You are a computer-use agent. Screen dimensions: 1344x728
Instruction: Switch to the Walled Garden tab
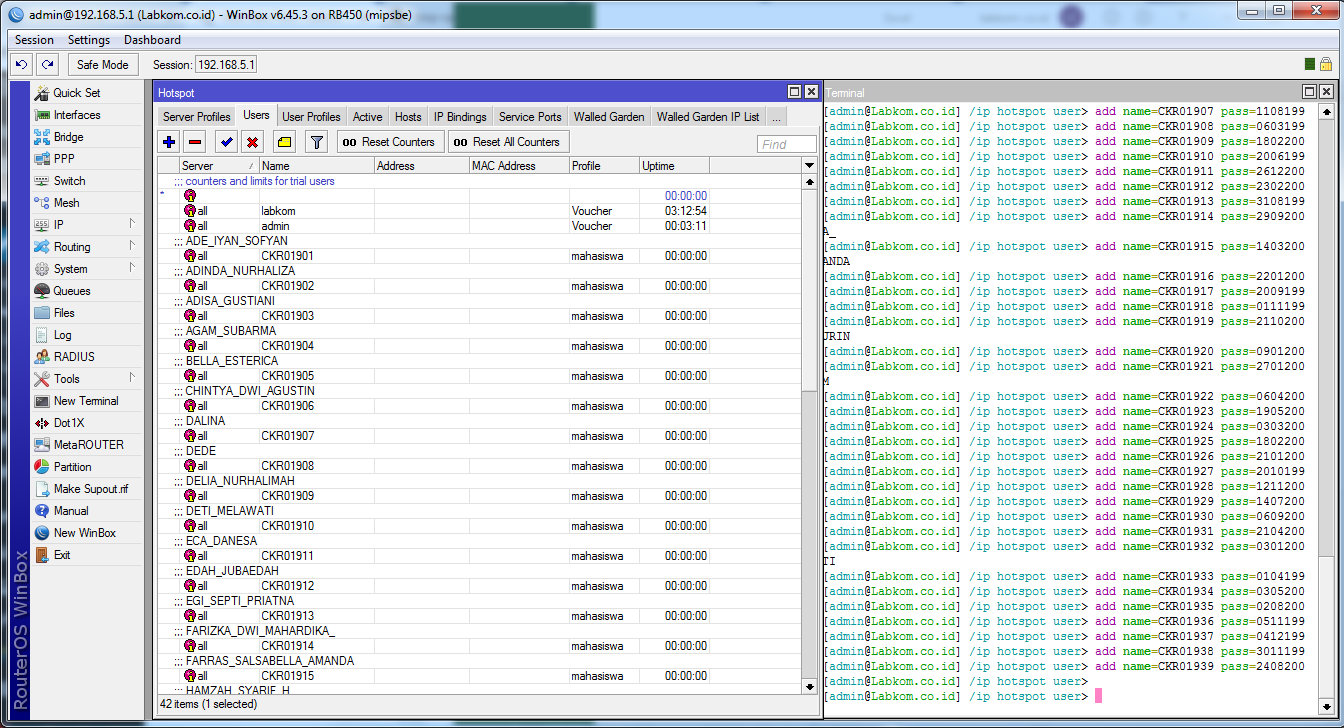(609, 117)
